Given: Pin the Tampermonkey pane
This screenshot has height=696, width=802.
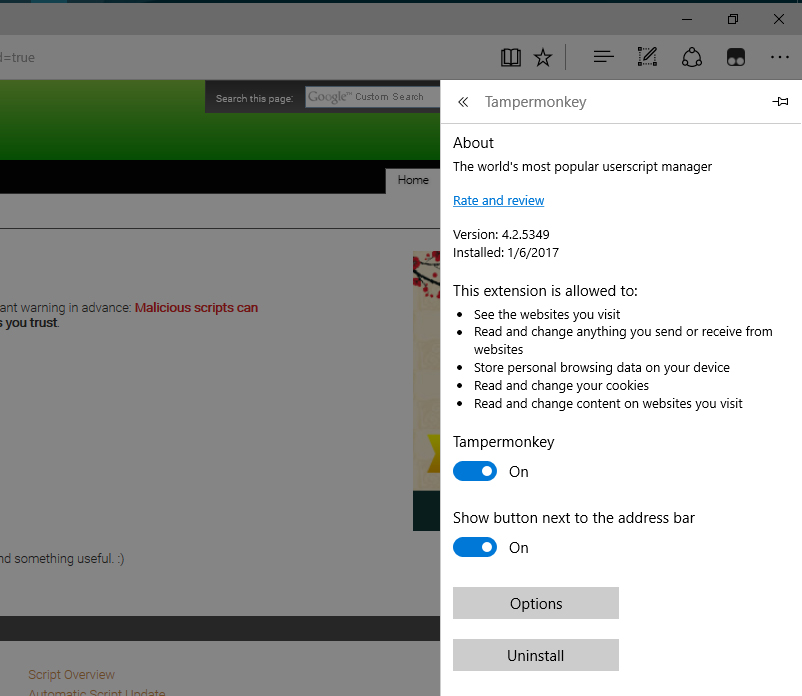Looking at the screenshot, I should pyautogui.click(x=780, y=101).
